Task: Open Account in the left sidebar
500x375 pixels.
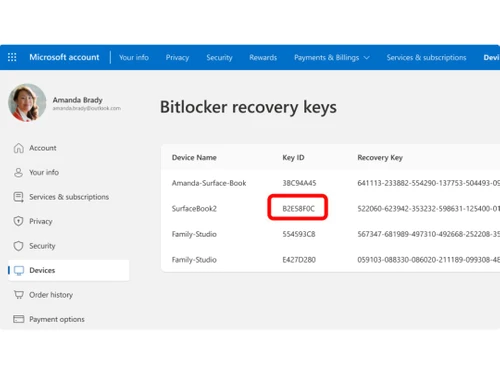Action: [x=43, y=148]
